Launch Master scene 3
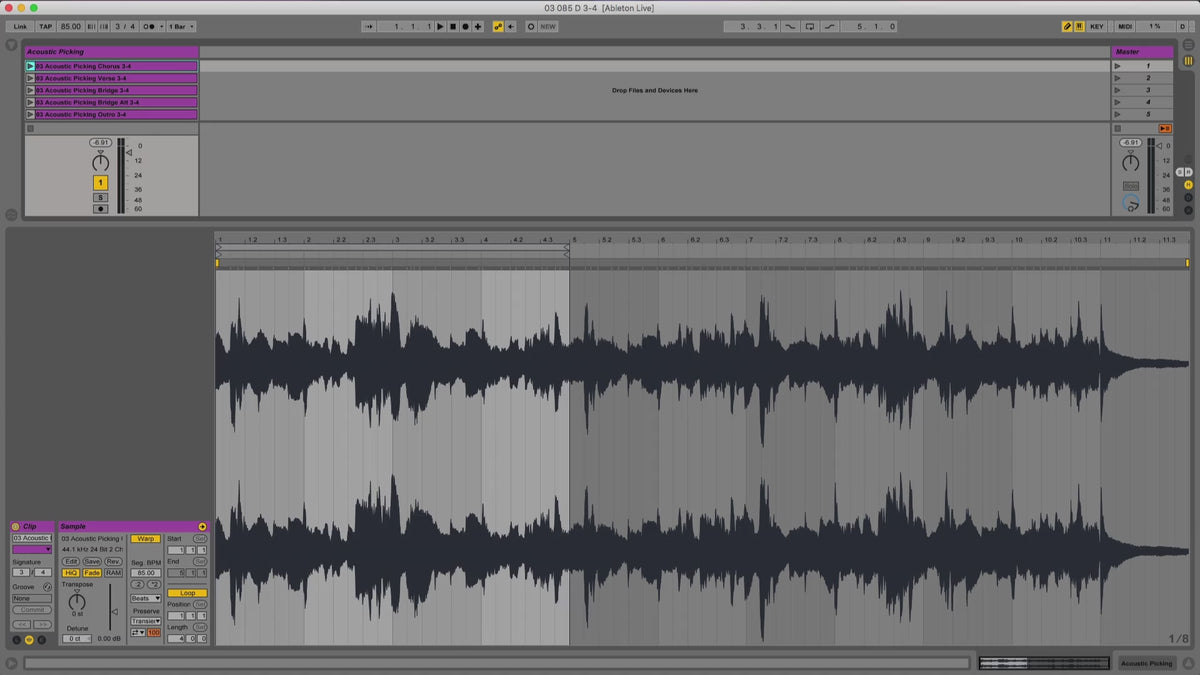1200x675 pixels. pyautogui.click(x=1118, y=90)
